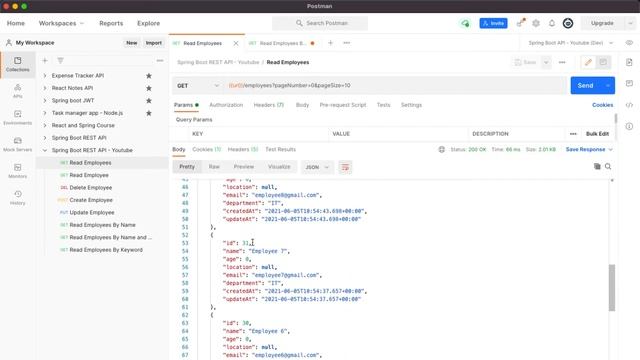The width and height of the screenshot is (640, 360).
Task: Open the GET method dropdown
Action: coord(198,86)
